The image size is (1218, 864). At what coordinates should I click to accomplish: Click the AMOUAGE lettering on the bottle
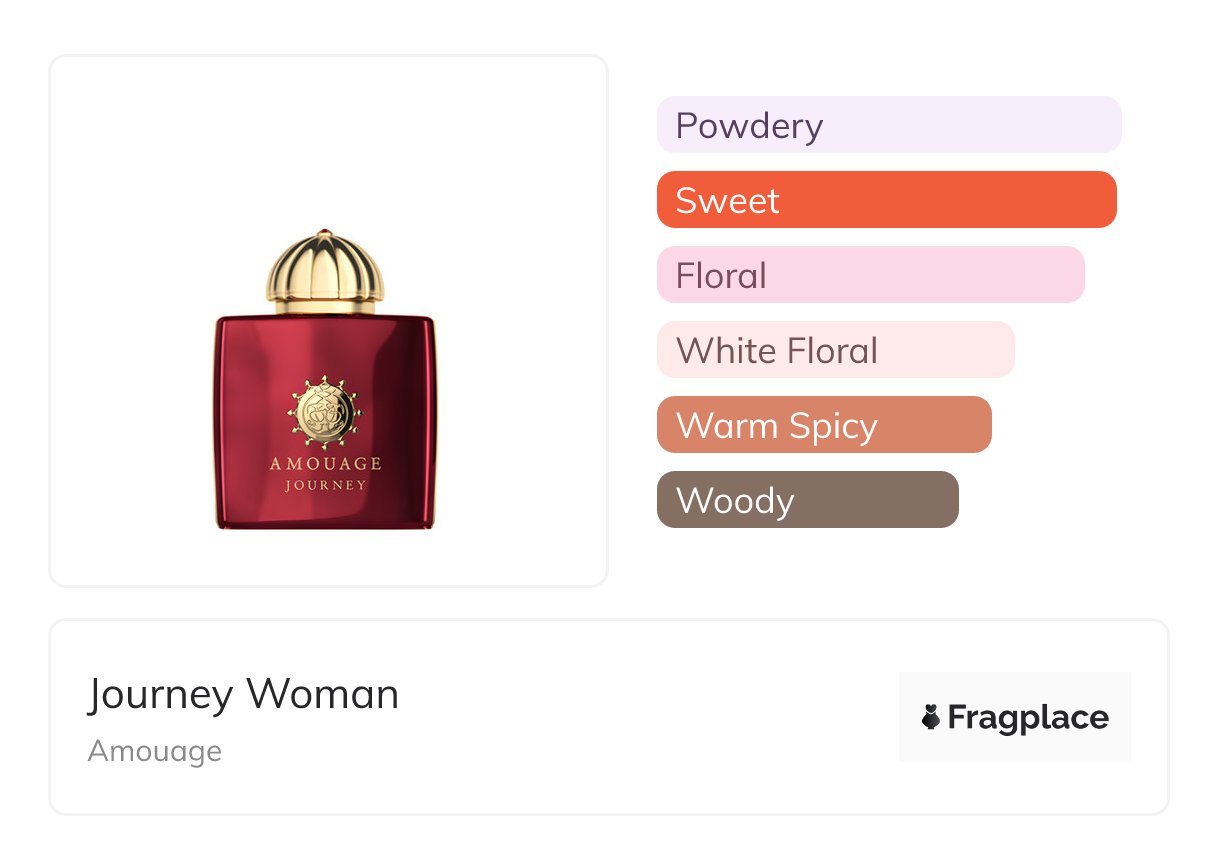point(325,464)
